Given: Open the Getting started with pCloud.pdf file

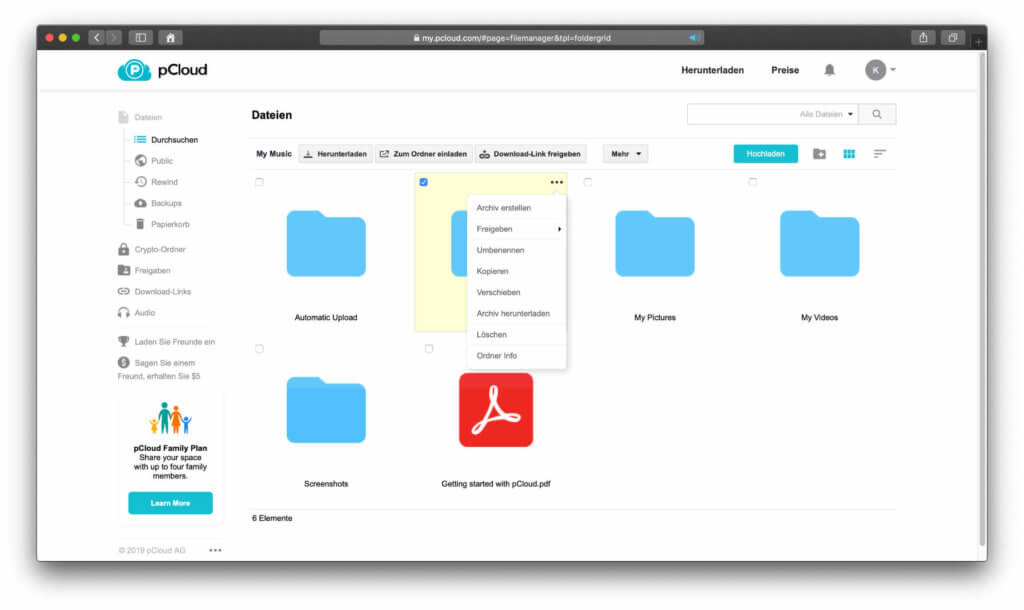Looking at the screenshot, I should tap(496, 410).
